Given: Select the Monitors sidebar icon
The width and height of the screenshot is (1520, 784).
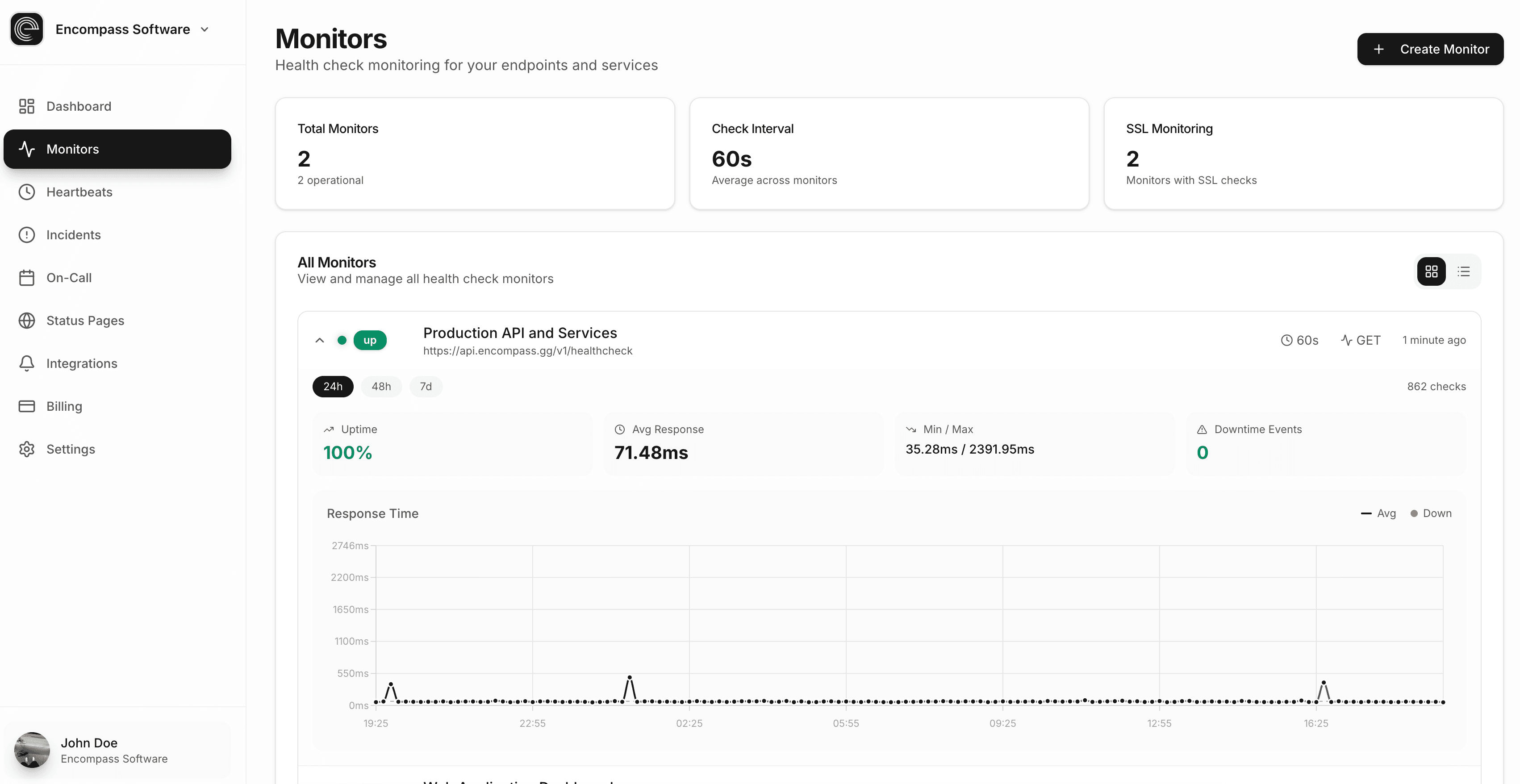Looking at the screenshot, I should point(27,149).
